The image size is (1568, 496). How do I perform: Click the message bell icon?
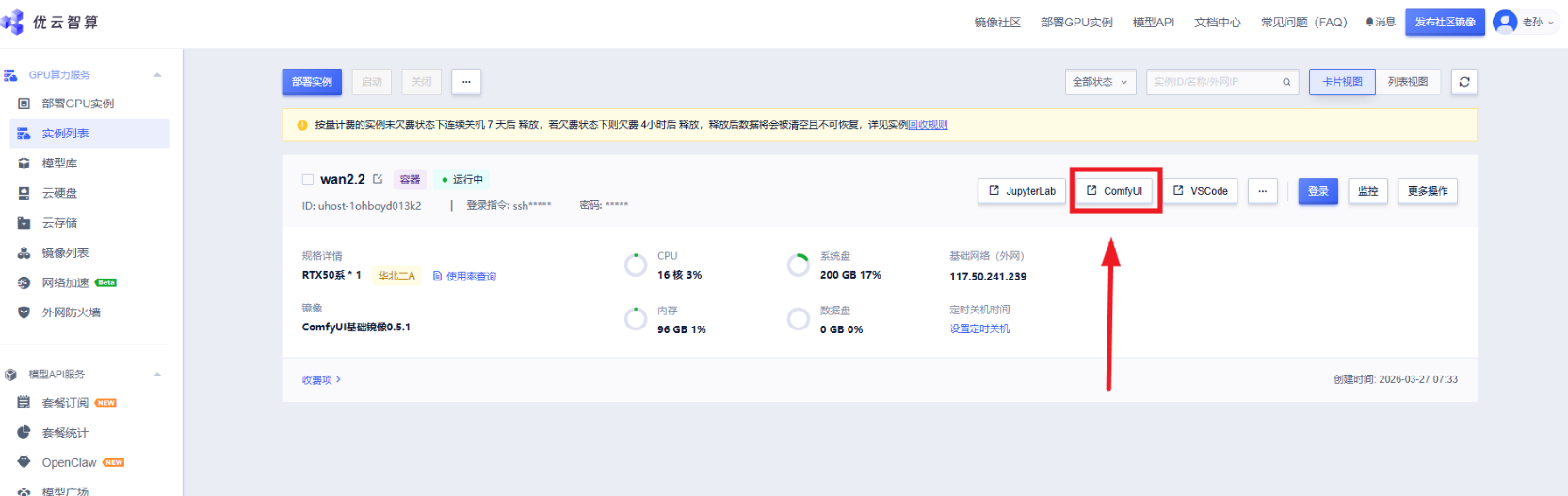(1369, 22)
